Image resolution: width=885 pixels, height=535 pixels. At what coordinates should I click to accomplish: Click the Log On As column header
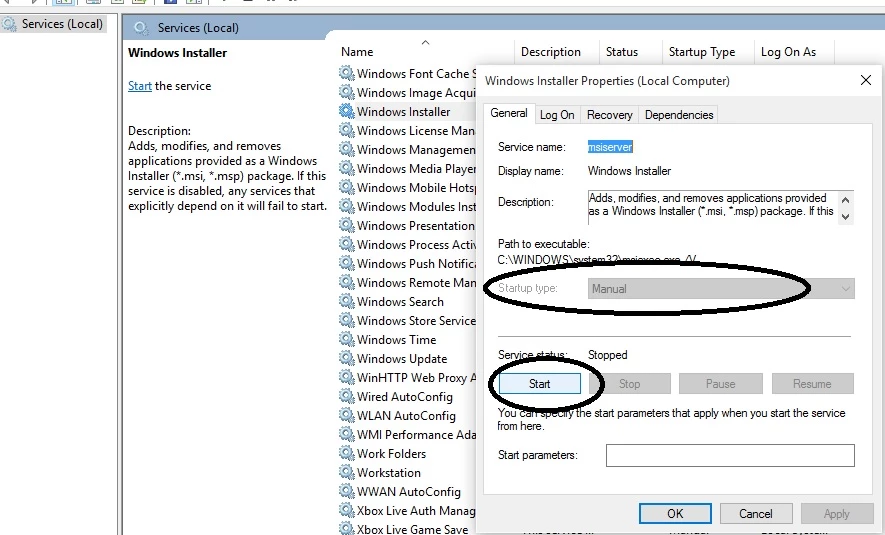coord(788,52)
